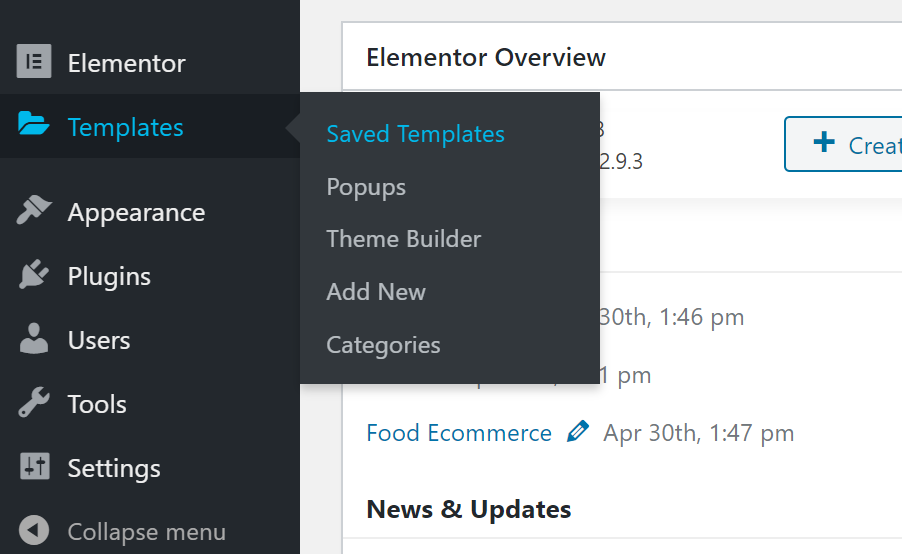The height and width of the screenshot is (554, 902).
Task: Open Theme Builder submenu entry
Action: pos(403,239)
